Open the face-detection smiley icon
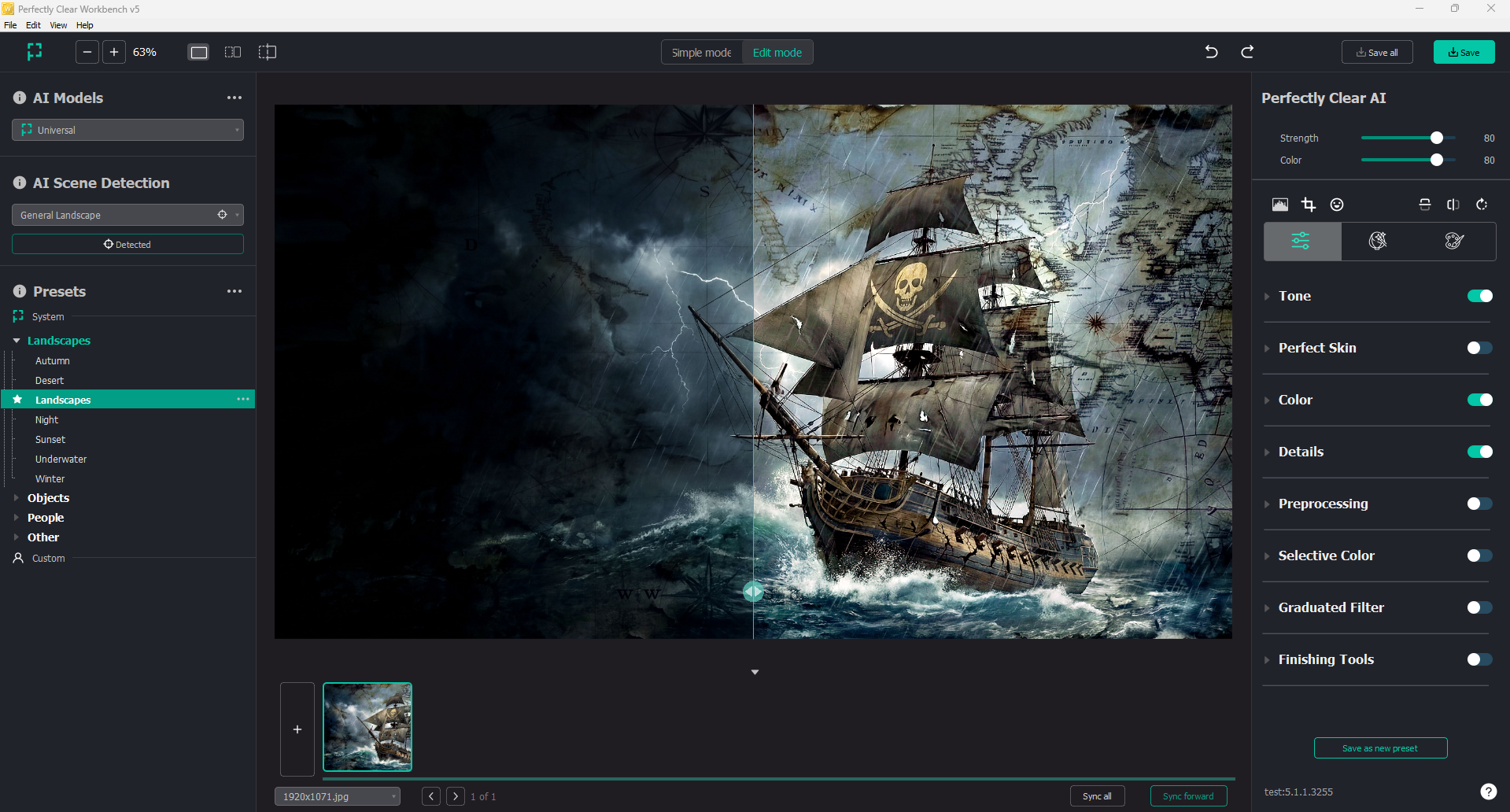The image size is (1510, 812). (1337, 205)
